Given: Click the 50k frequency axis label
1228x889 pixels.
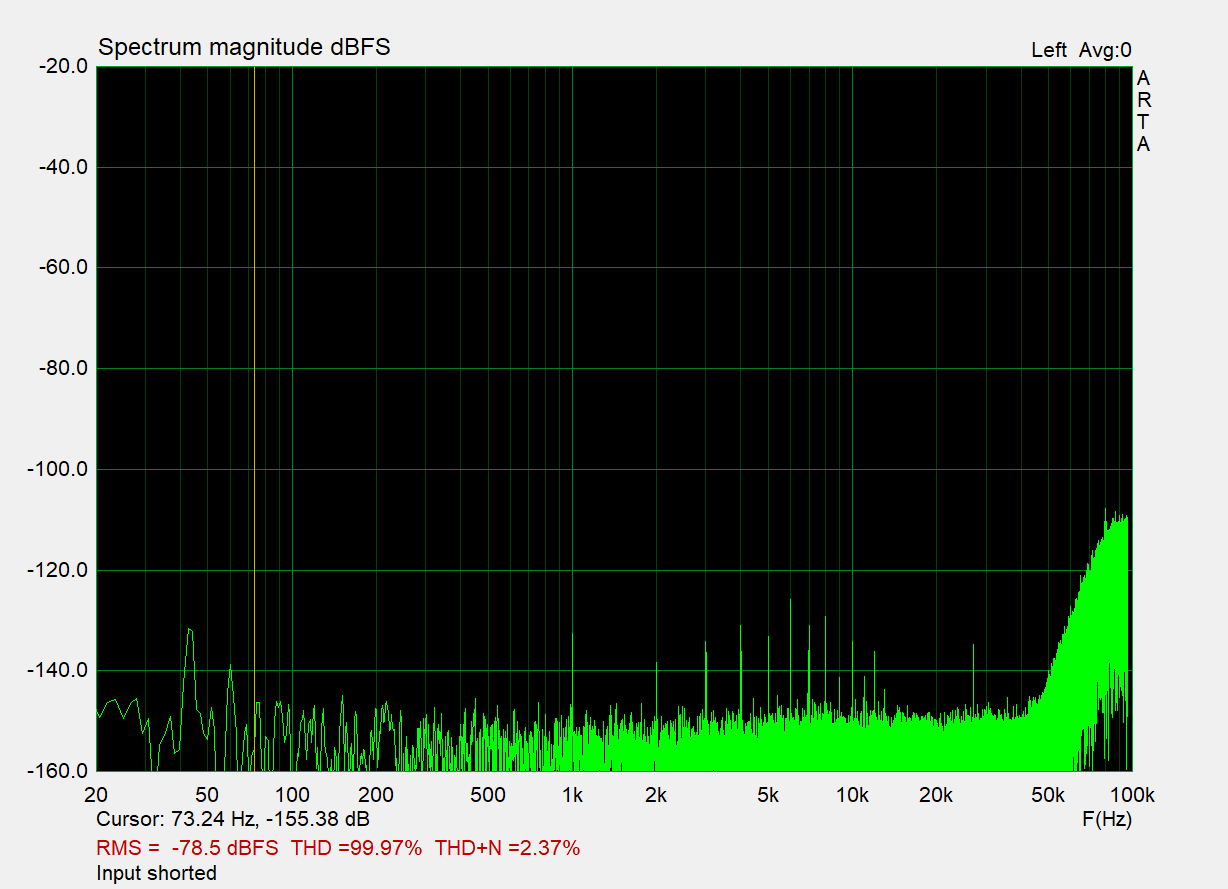Looking at the screenshot, I should pyautogui.click(x=1048, y=796).
